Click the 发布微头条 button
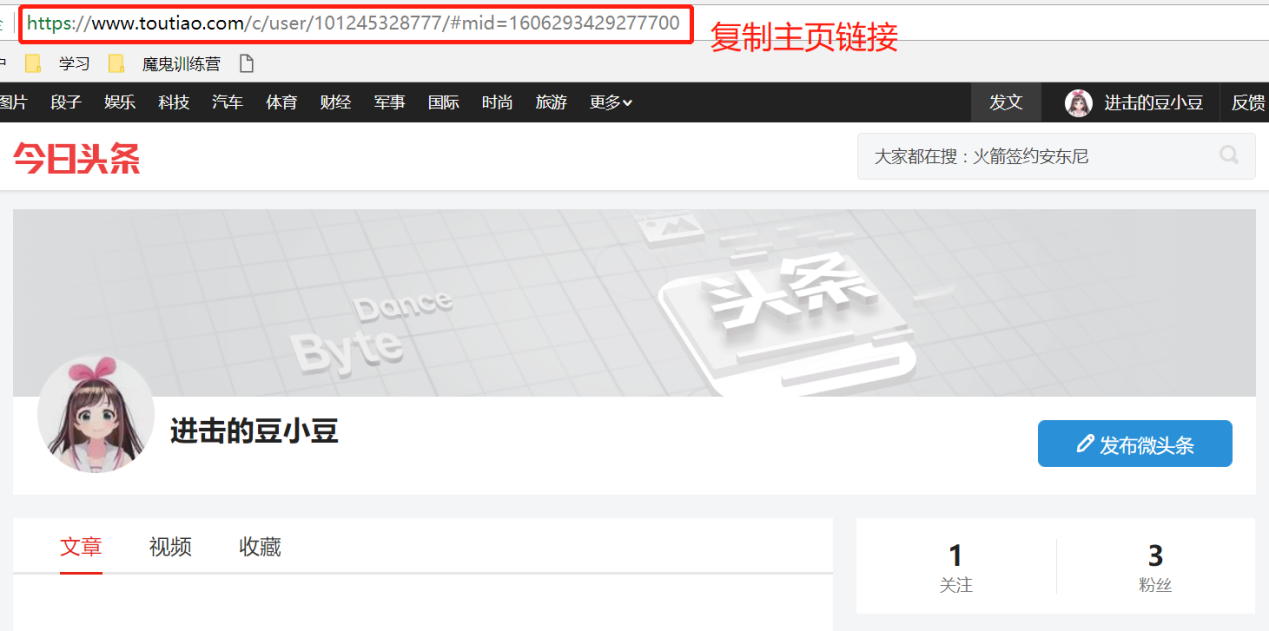This screenshot has width=1269, height=631. click(1135, 444)
